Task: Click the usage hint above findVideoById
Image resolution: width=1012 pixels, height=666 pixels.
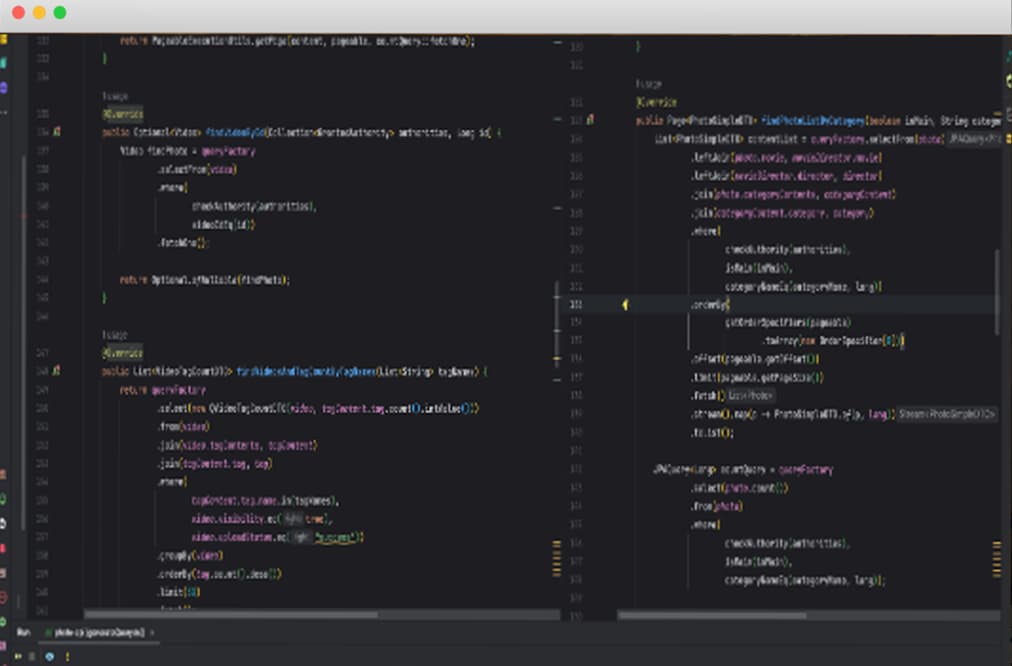Action: (x=116, y=96)
